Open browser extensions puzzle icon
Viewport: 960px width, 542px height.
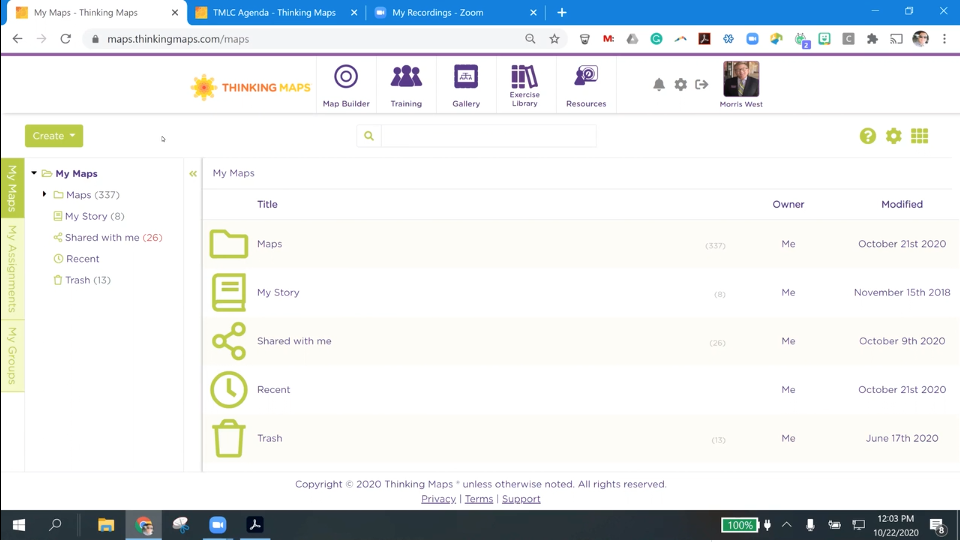point(872,39)
